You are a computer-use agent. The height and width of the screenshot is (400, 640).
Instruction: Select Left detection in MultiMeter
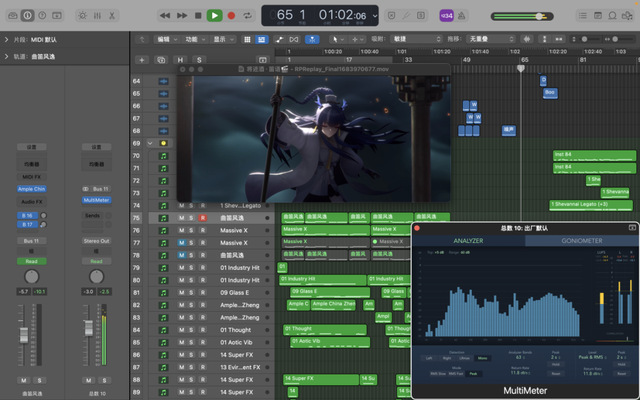[429, 358]
